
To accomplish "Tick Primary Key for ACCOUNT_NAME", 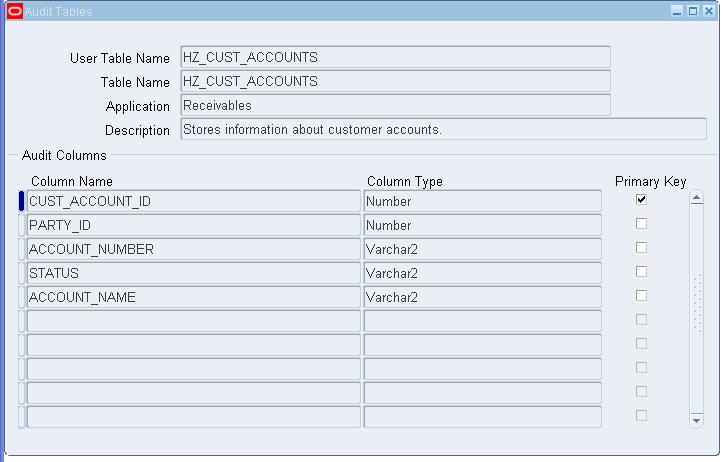I will coord(641,296).
